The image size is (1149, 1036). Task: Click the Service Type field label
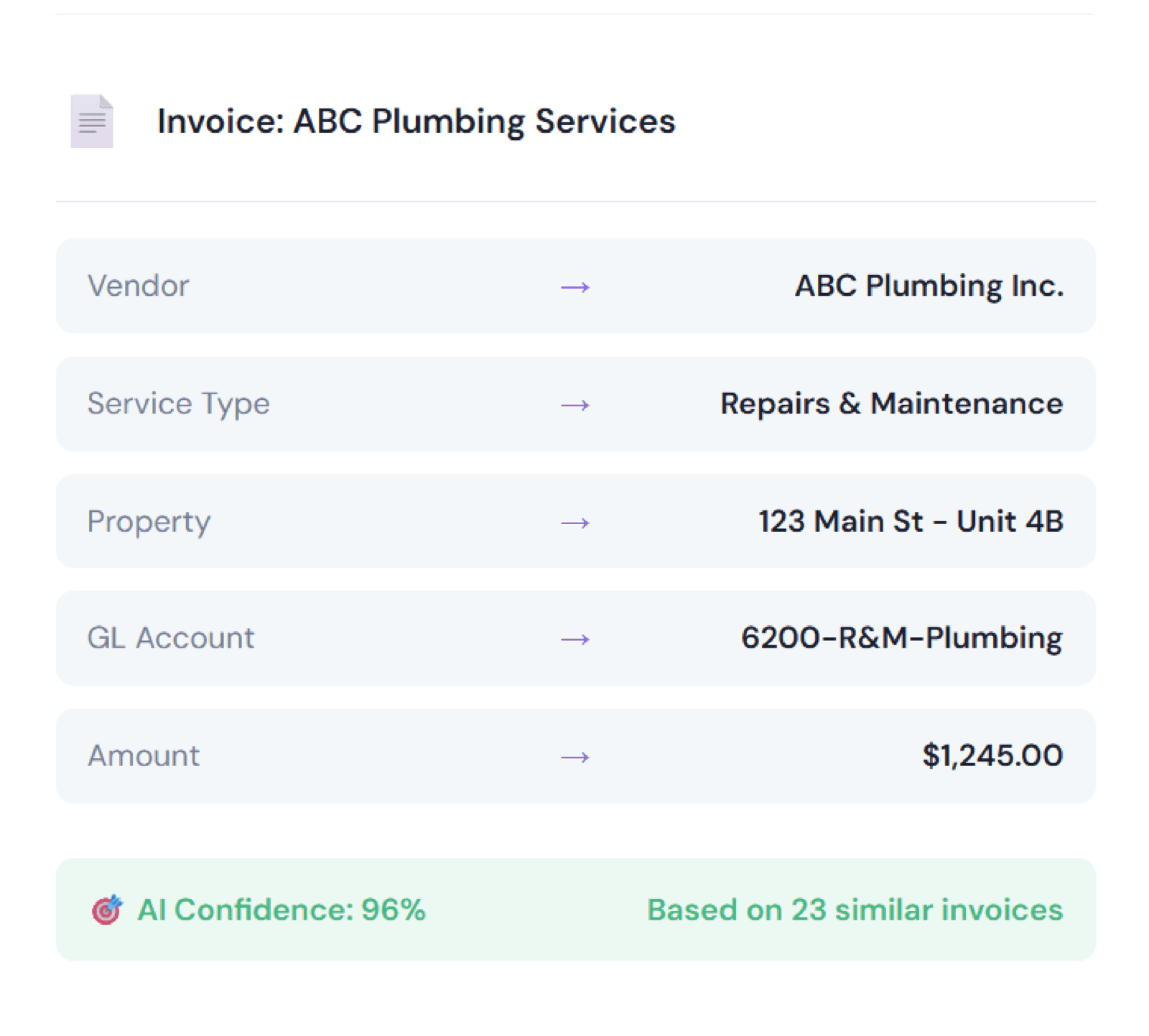[179, 403]
